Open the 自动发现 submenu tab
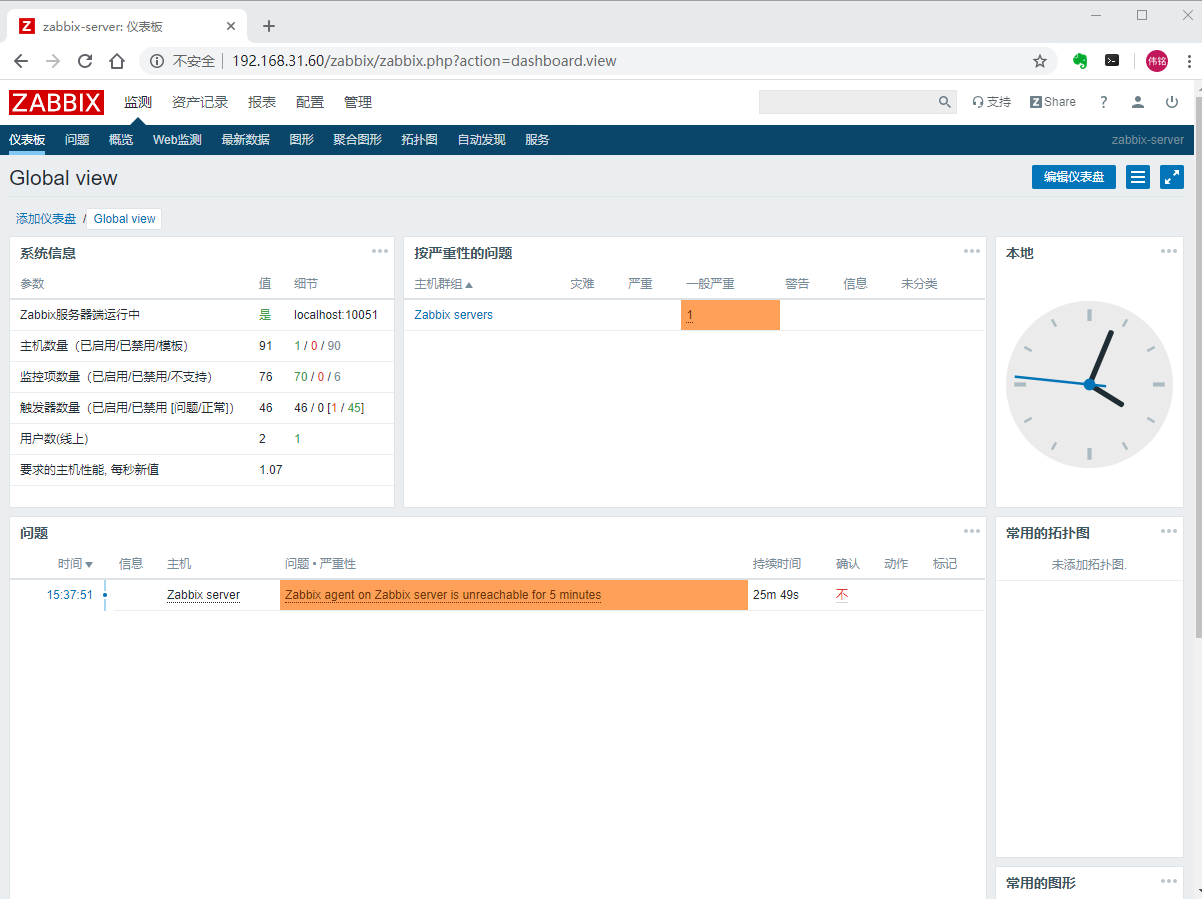 click(x=481, y=140)
